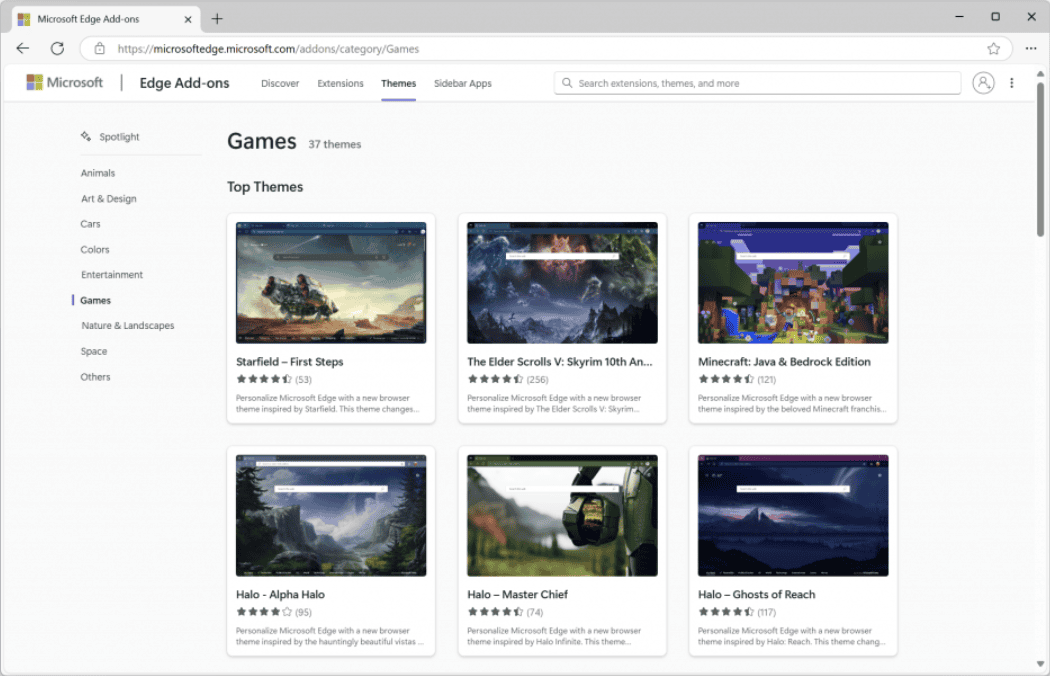The image size is (1050, 676).
Task: Open the Add-ons site options menu
Action: [1011, 83]
